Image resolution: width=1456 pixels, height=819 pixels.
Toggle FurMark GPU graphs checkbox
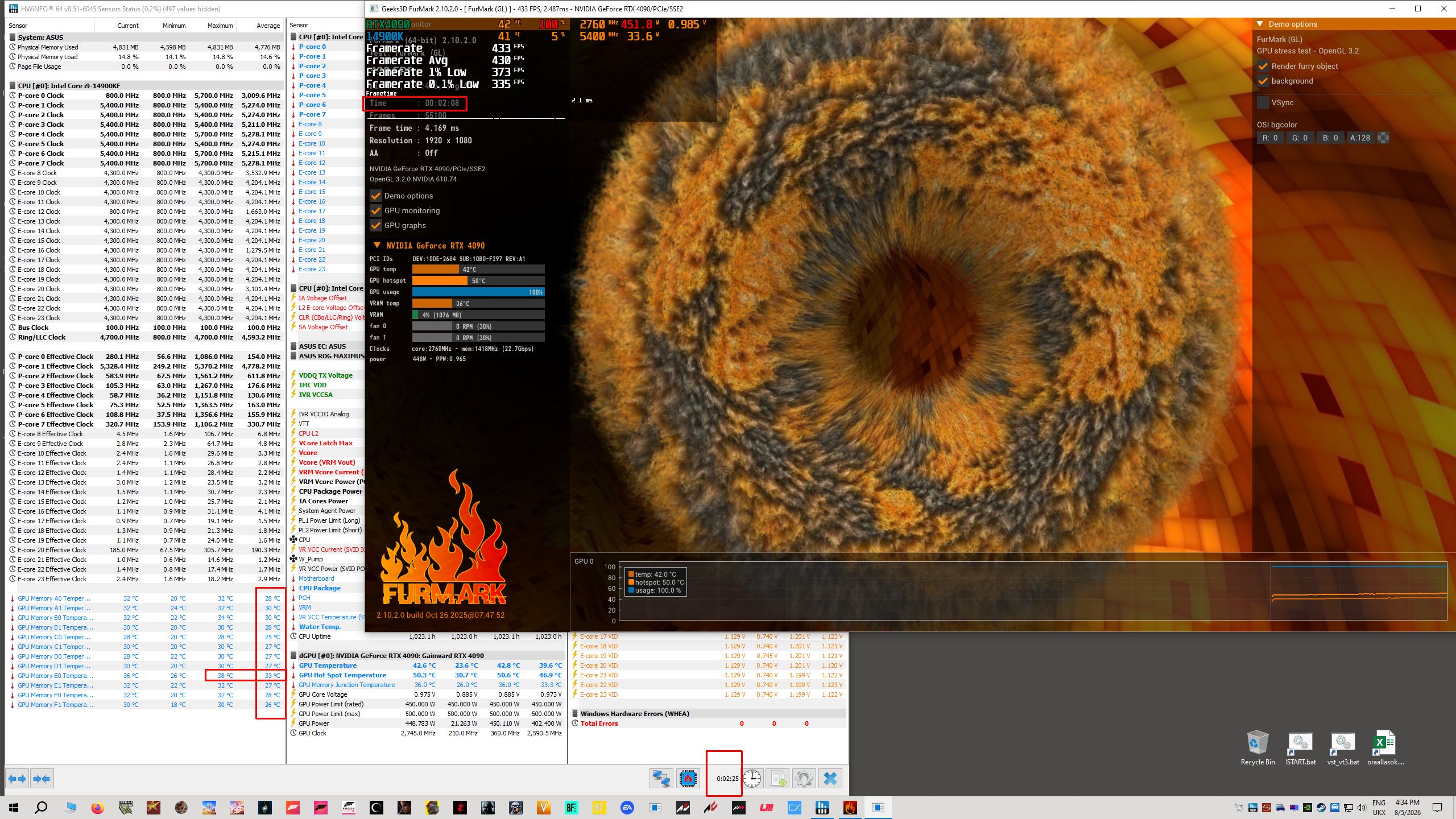click(375, 225)
